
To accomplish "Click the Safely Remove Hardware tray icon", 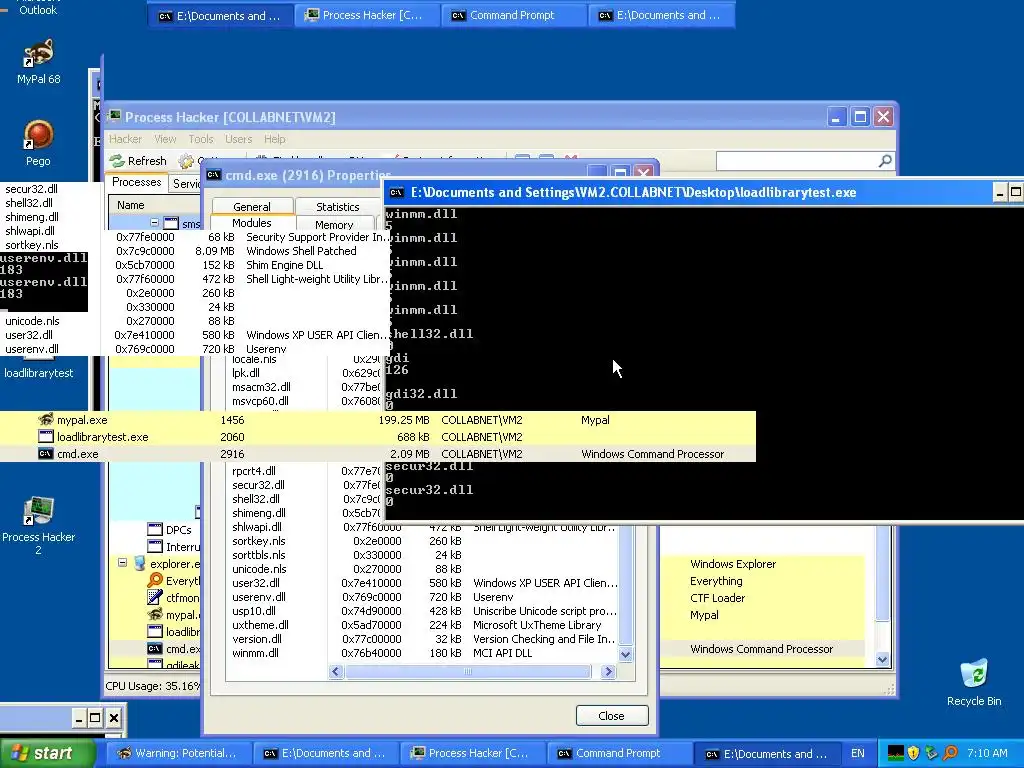I will [x=932, y=753].
